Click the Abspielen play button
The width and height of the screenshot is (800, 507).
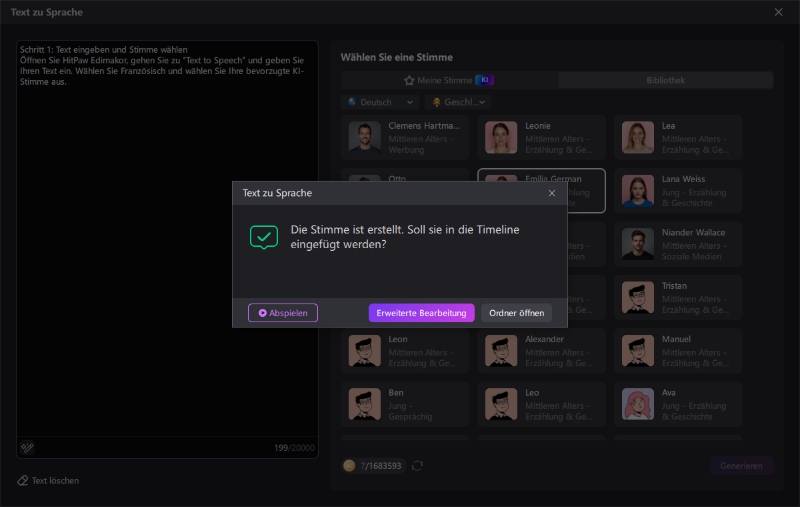(283, 313)
